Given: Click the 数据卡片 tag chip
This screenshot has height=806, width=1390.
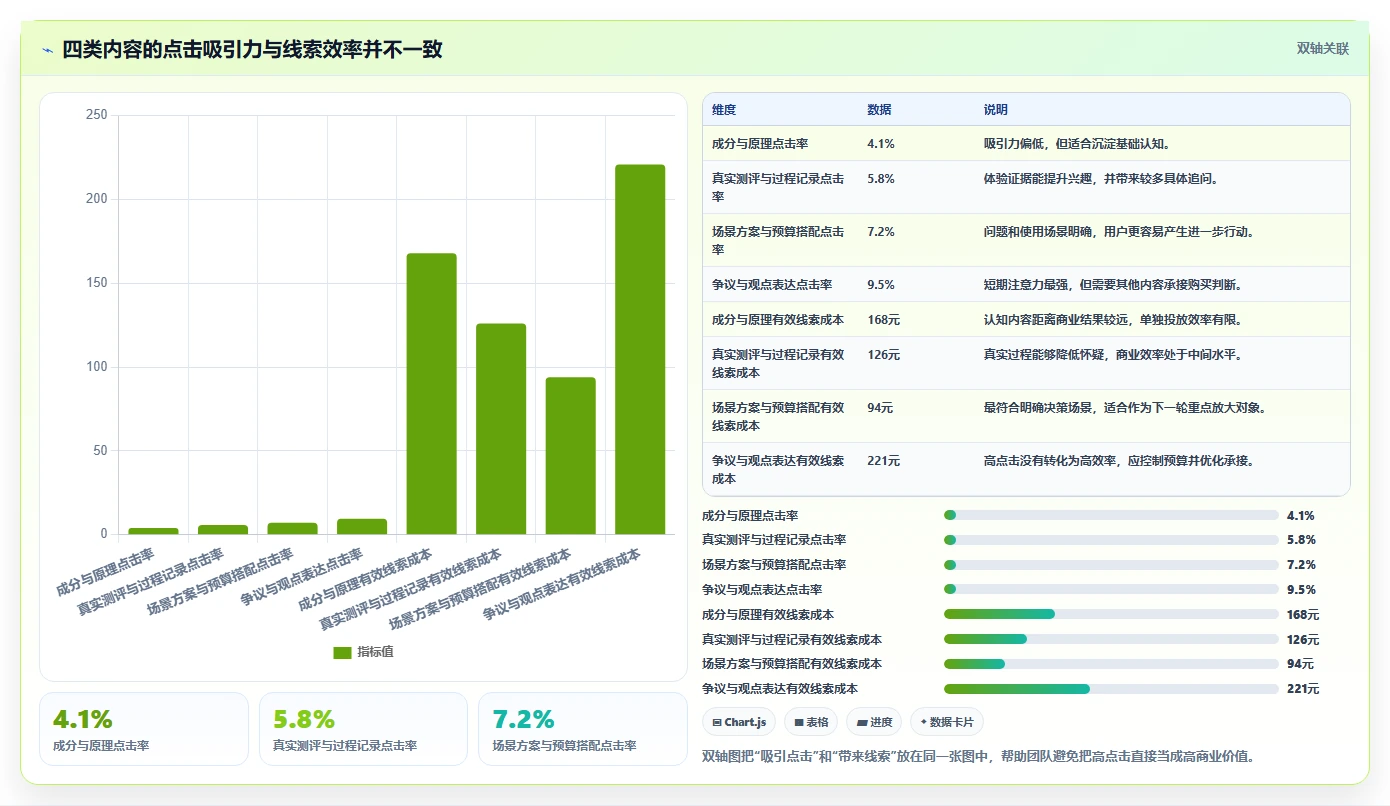Looking at the screenshot, I should click(x=947, y=722).
